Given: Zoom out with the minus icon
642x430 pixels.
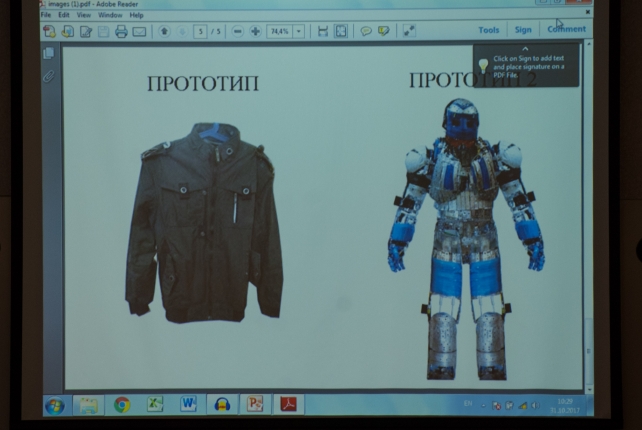Looking at the screenshot, I should click(237, 32).
